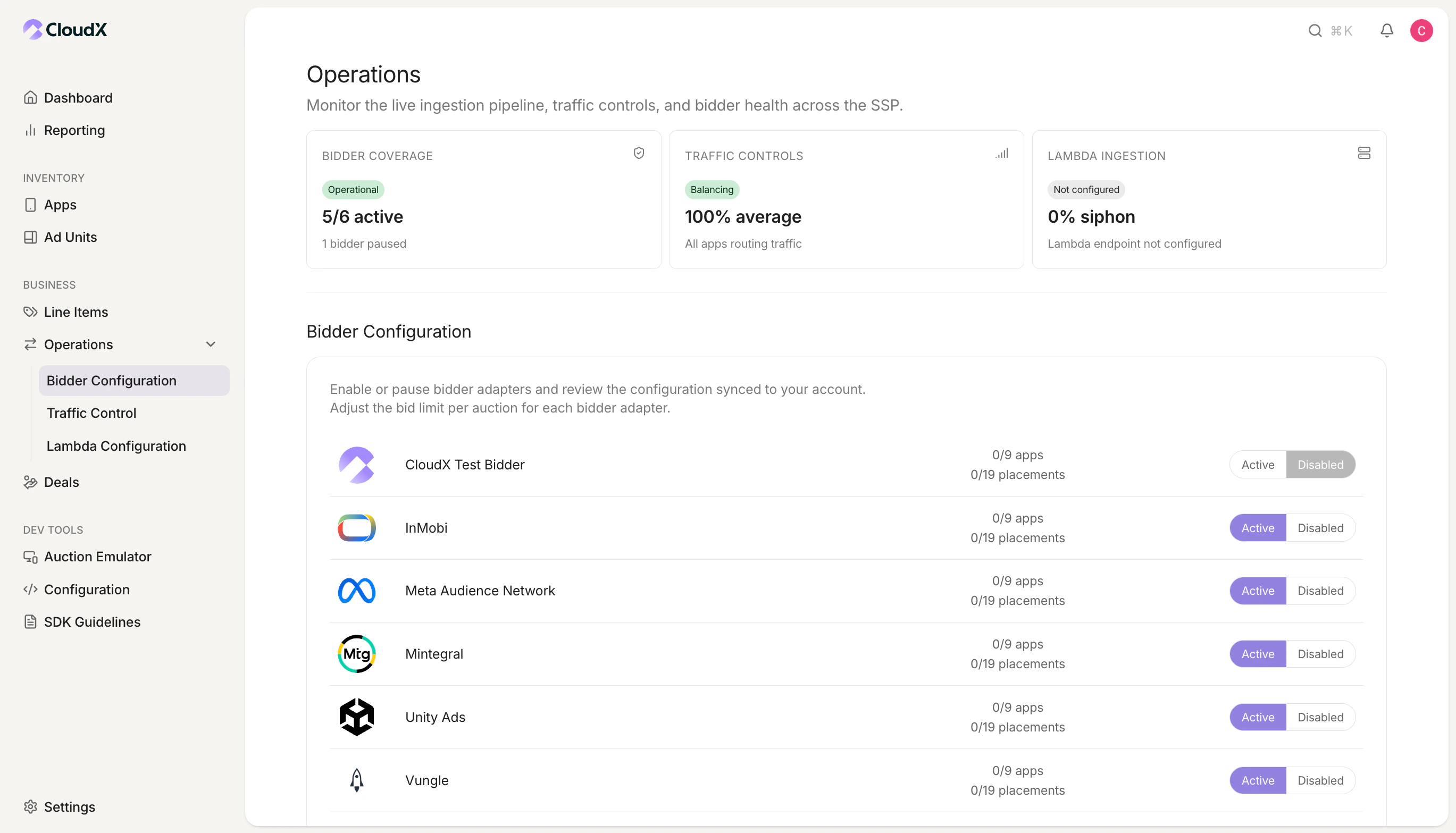Click the Meta Audience Network logo
Viewport: 1456px width, 833px height.
[x=356, y=591]
